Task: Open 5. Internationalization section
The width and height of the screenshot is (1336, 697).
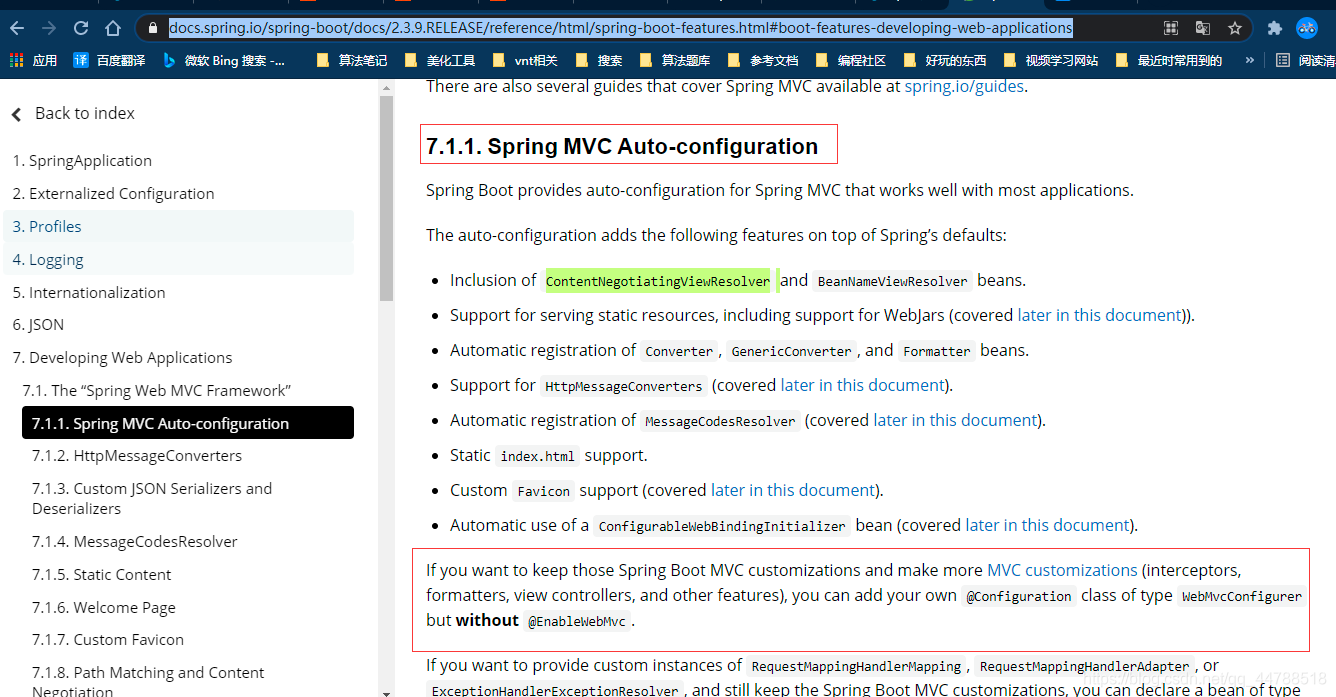Action: click(x=89, y=293)
